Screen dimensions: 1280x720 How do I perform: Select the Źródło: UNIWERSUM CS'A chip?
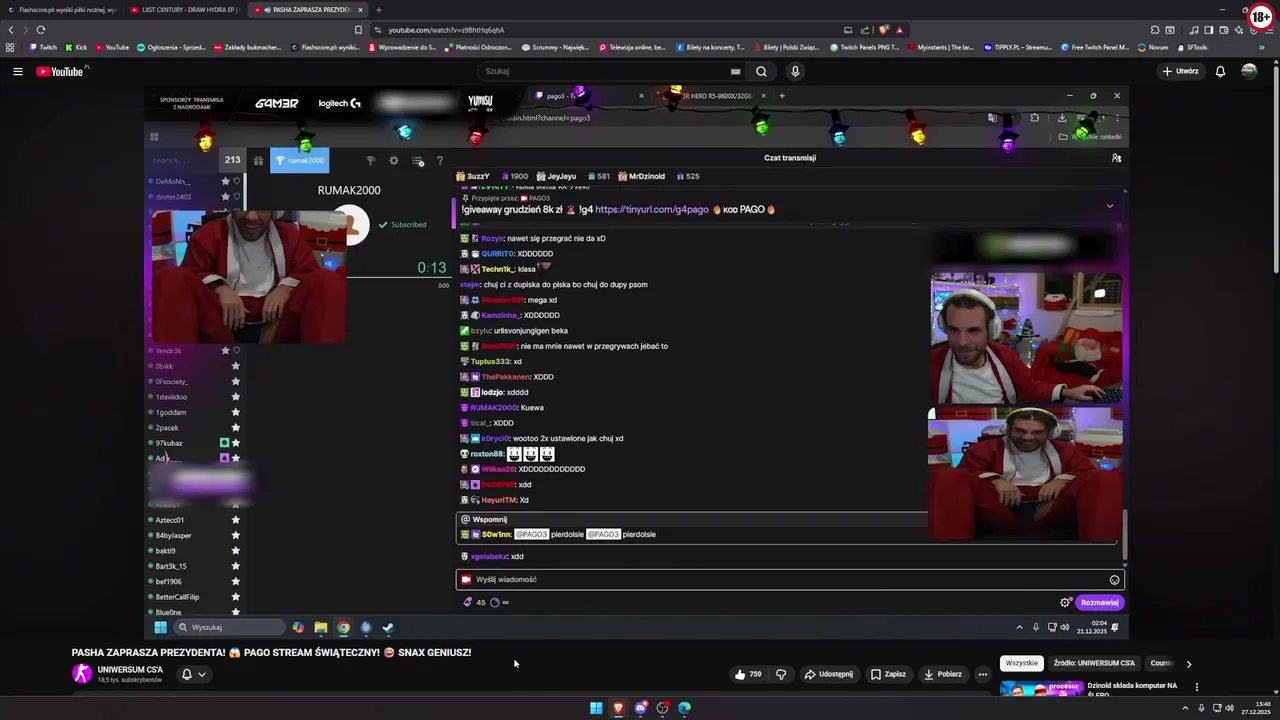click(1094, 663)
